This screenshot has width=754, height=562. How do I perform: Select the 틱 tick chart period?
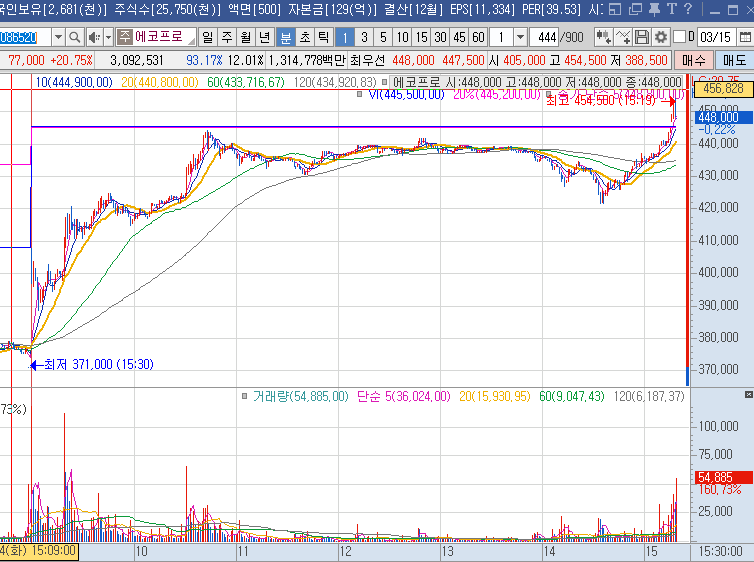pyautogui.click(x=324, y=37)
